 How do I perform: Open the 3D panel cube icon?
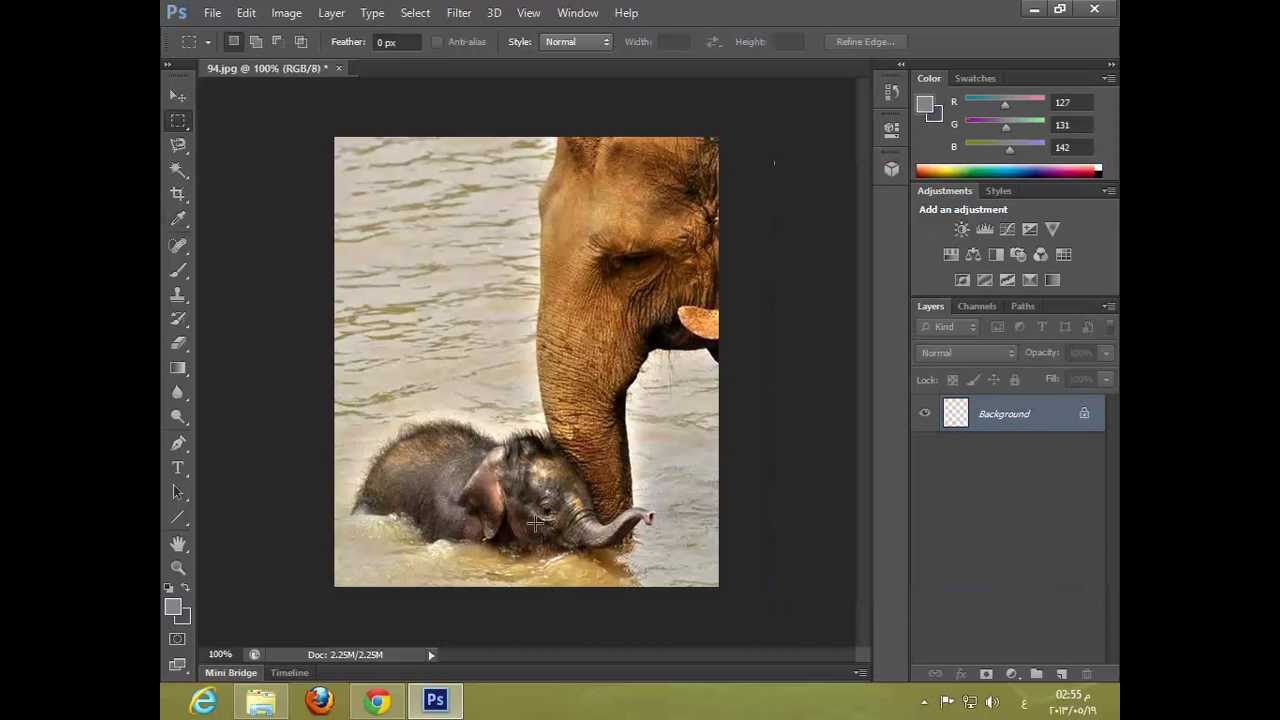pos(891,169)
